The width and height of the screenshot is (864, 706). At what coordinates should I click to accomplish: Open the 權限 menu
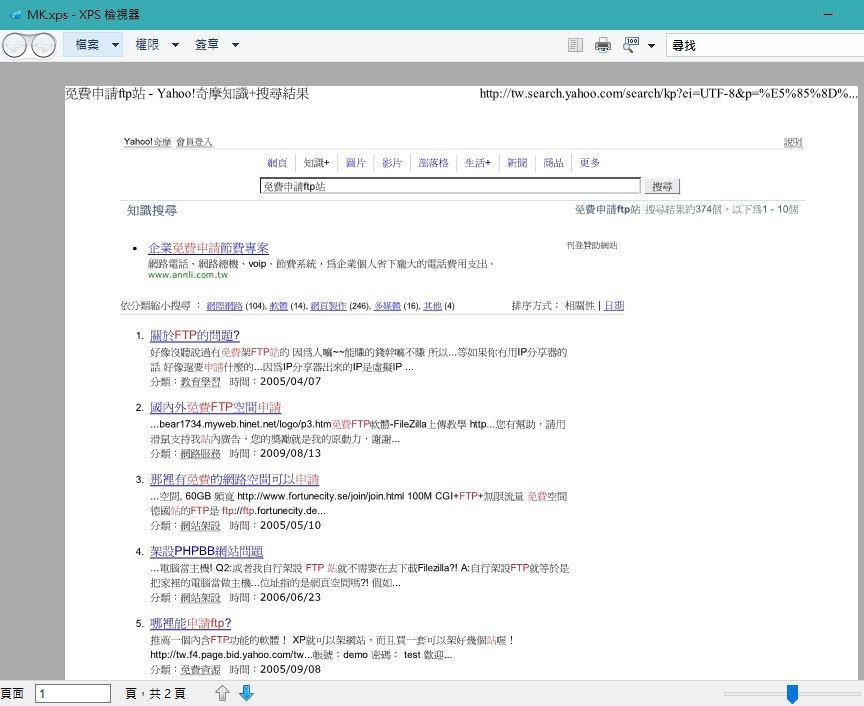pos(147,45)
